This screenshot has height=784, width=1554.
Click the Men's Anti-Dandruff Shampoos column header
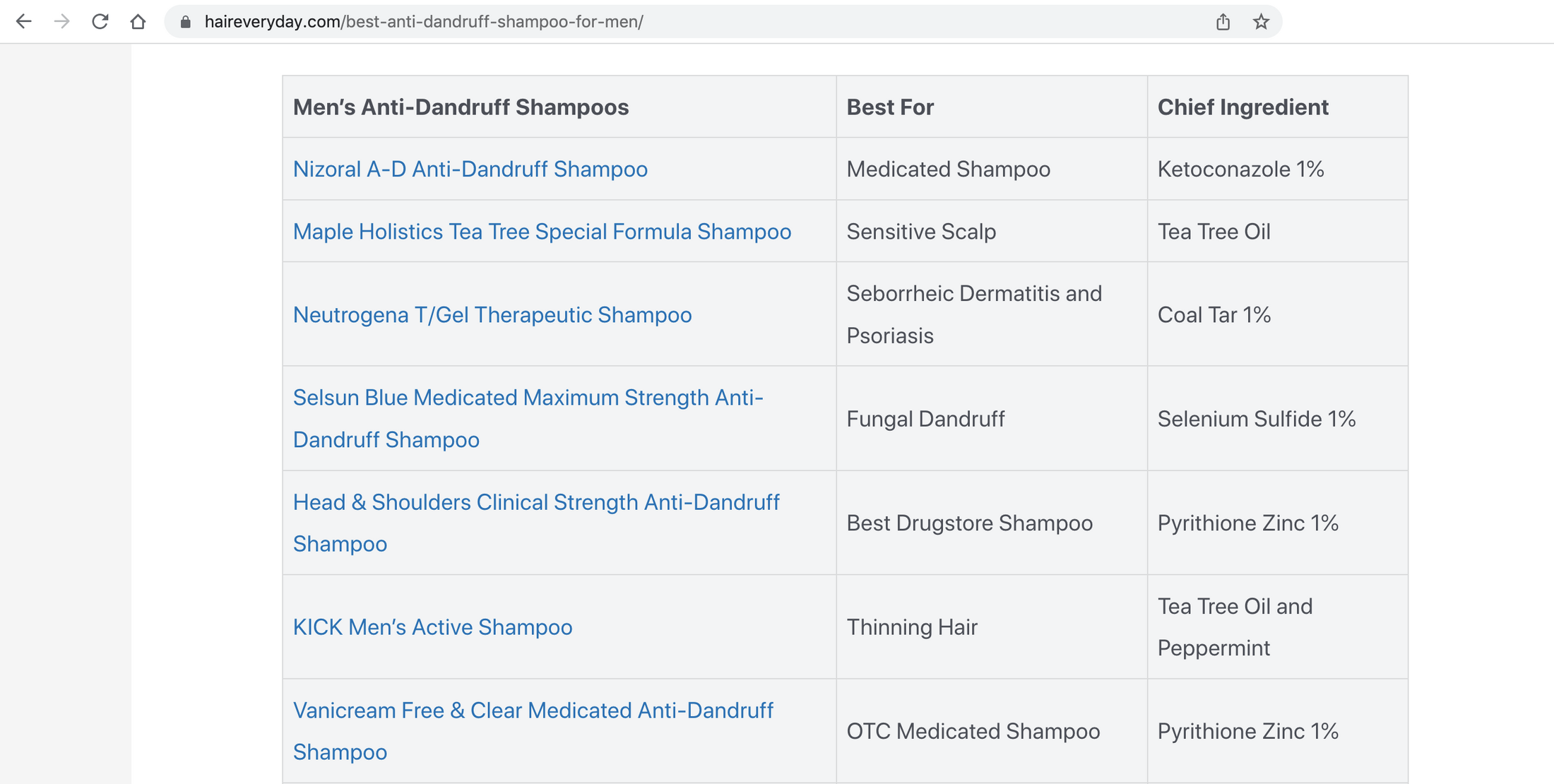pyautogui.click(x=461, y=107)
